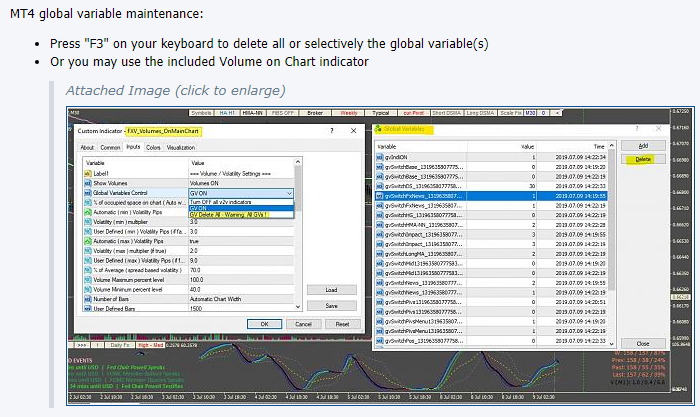Toggle the HA H1 chart button
Screen dimensions: 700x417
click(x=227, y=113)
